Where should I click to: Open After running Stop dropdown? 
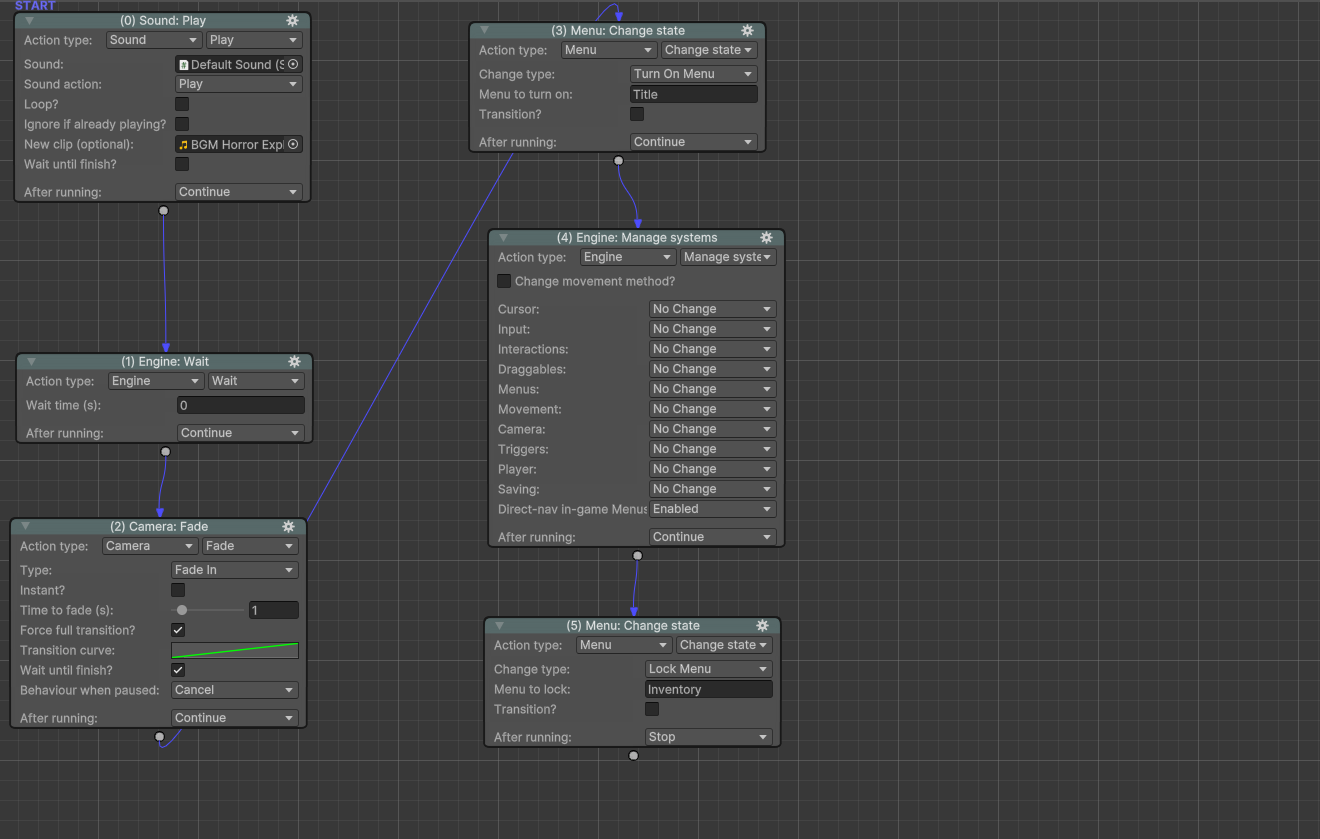(708, 737)
